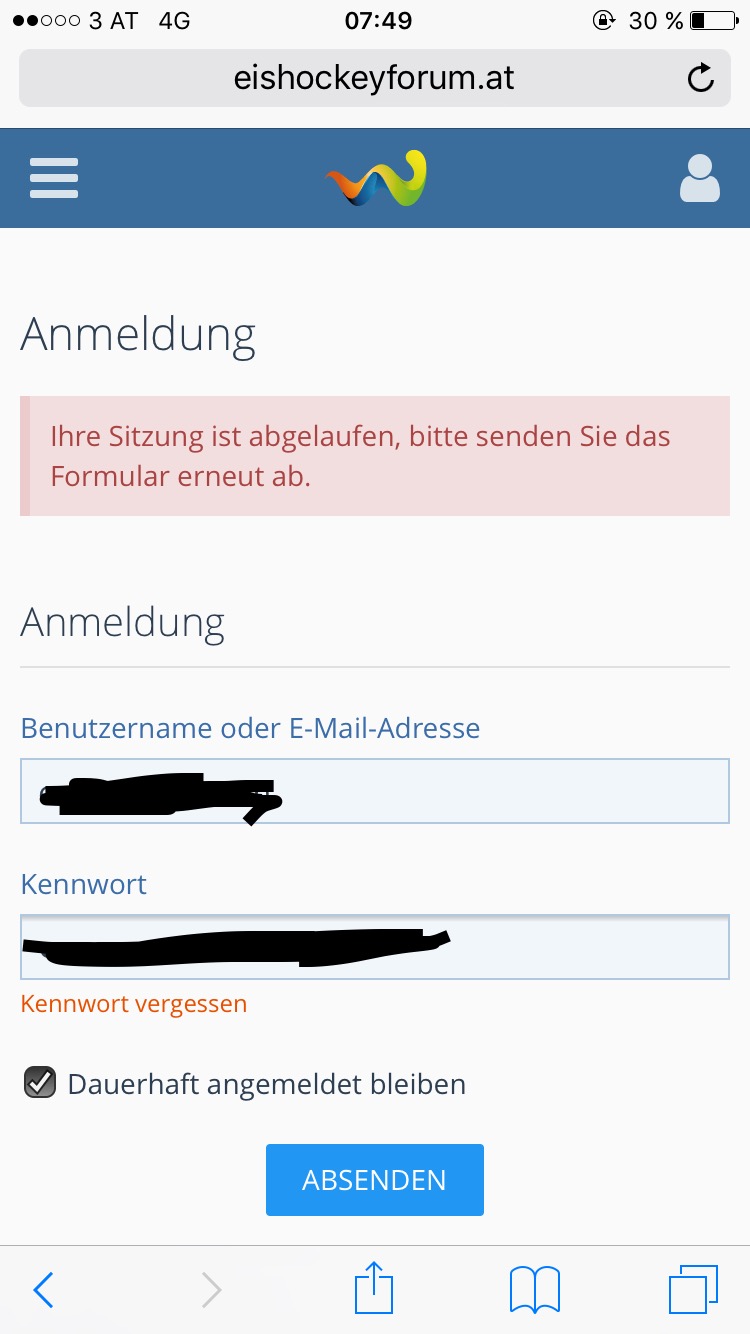The image size is (750, 1334).
Task: Focus the Kennwort password field
Action: click(x=374, y=946)
